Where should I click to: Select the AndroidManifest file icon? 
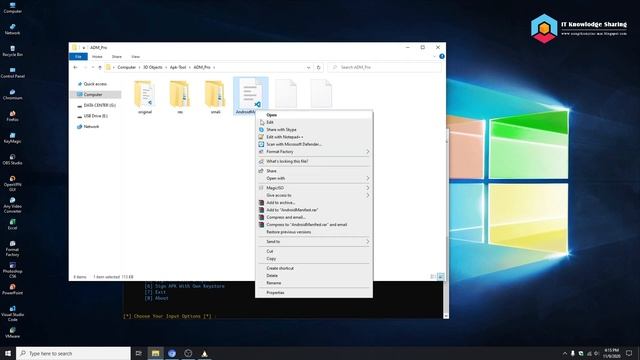point(250,95)
